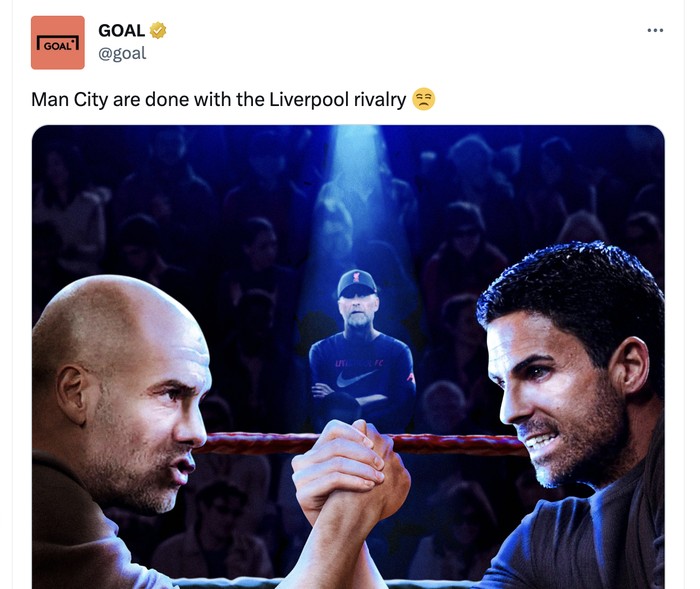Click the folded arms of the capped man
Screen dimensions: 700x589
tap(353, 395)
